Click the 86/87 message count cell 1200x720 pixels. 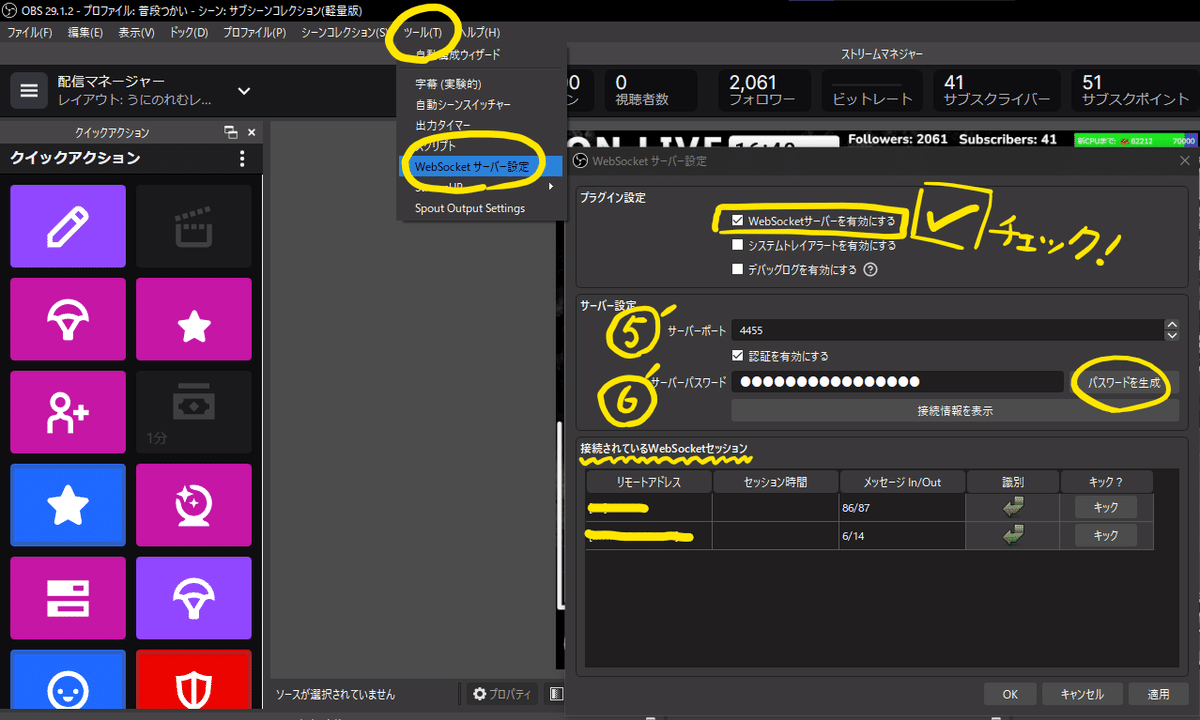(x=902, y=507)
